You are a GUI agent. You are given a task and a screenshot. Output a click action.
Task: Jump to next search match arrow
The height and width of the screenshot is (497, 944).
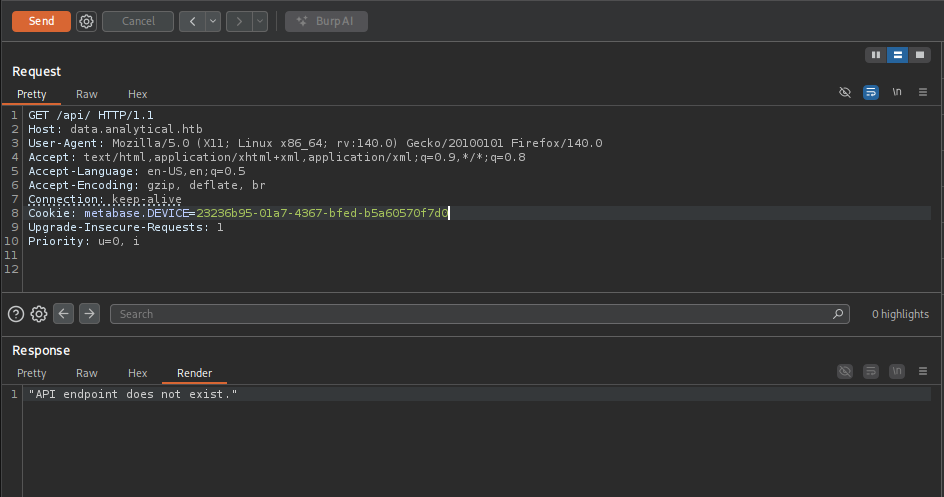click(89, 314)
